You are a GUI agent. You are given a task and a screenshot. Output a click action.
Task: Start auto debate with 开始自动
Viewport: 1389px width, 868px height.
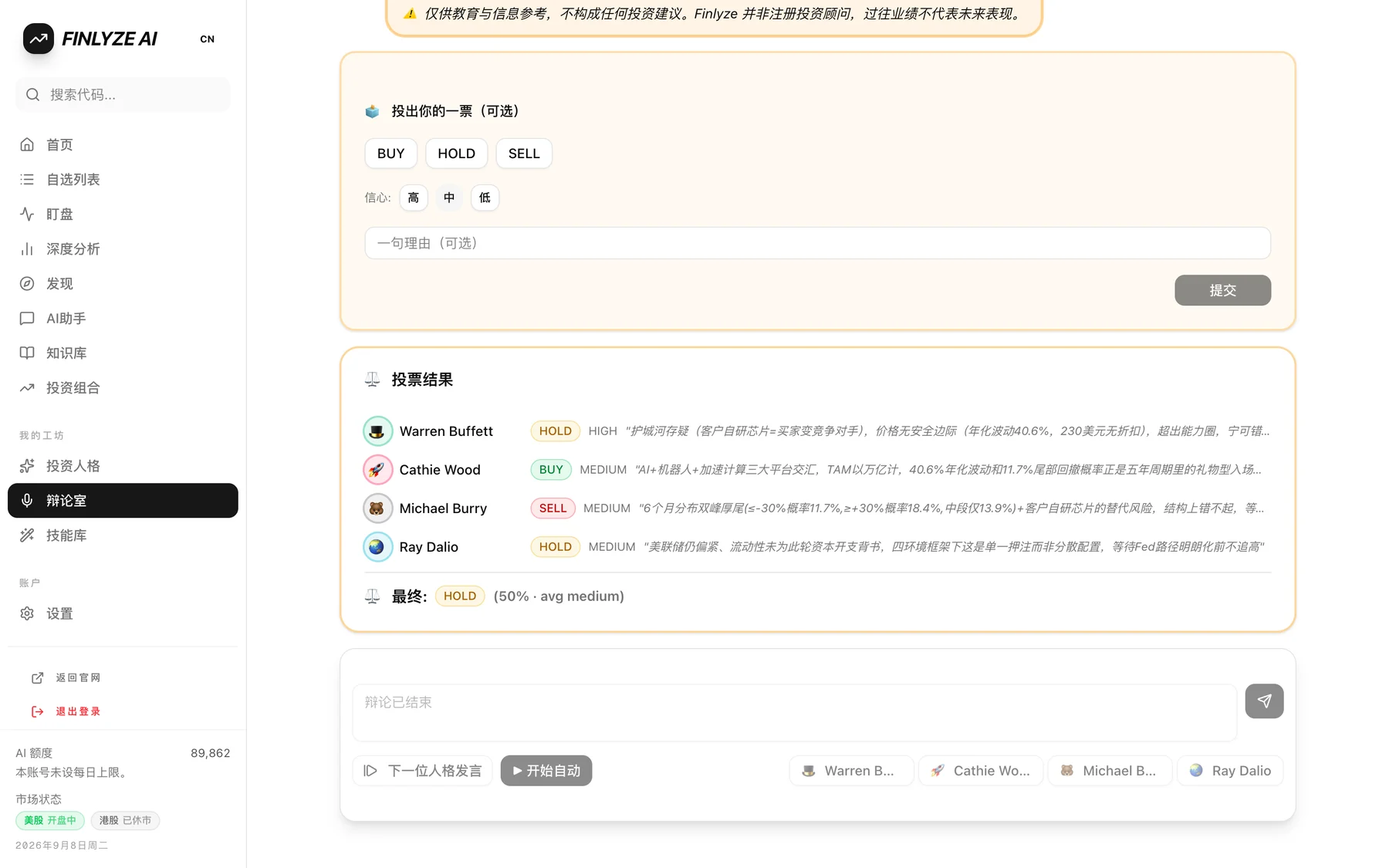(546, 770)
